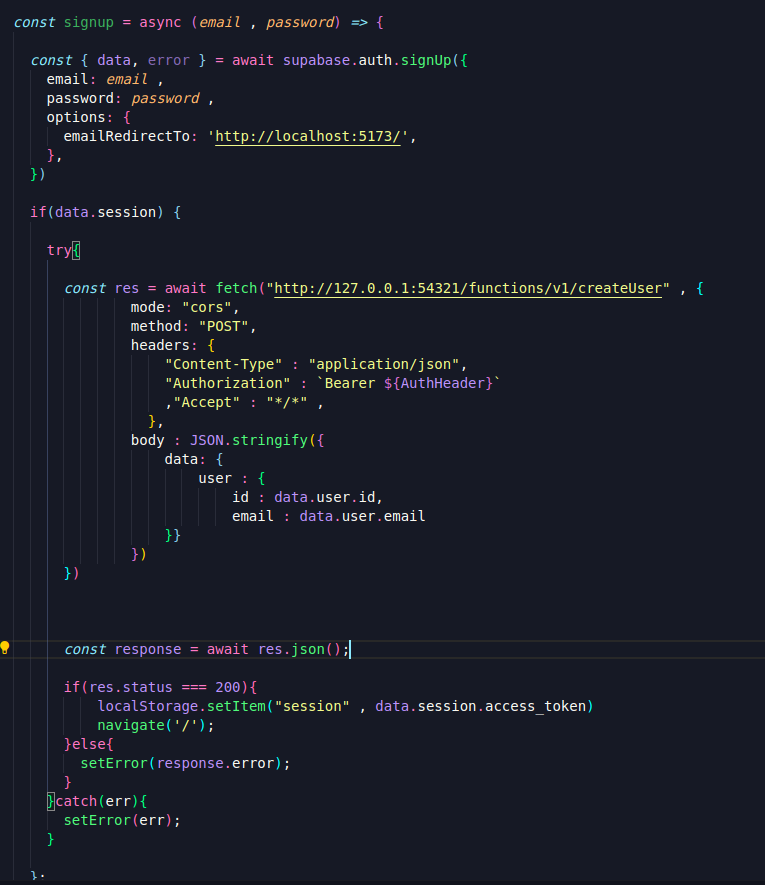The height and width of the screenshot is (885, 765).
Task: Click the lightbulb code action icon
Action: pyautogui.click(x=5, y=648)
